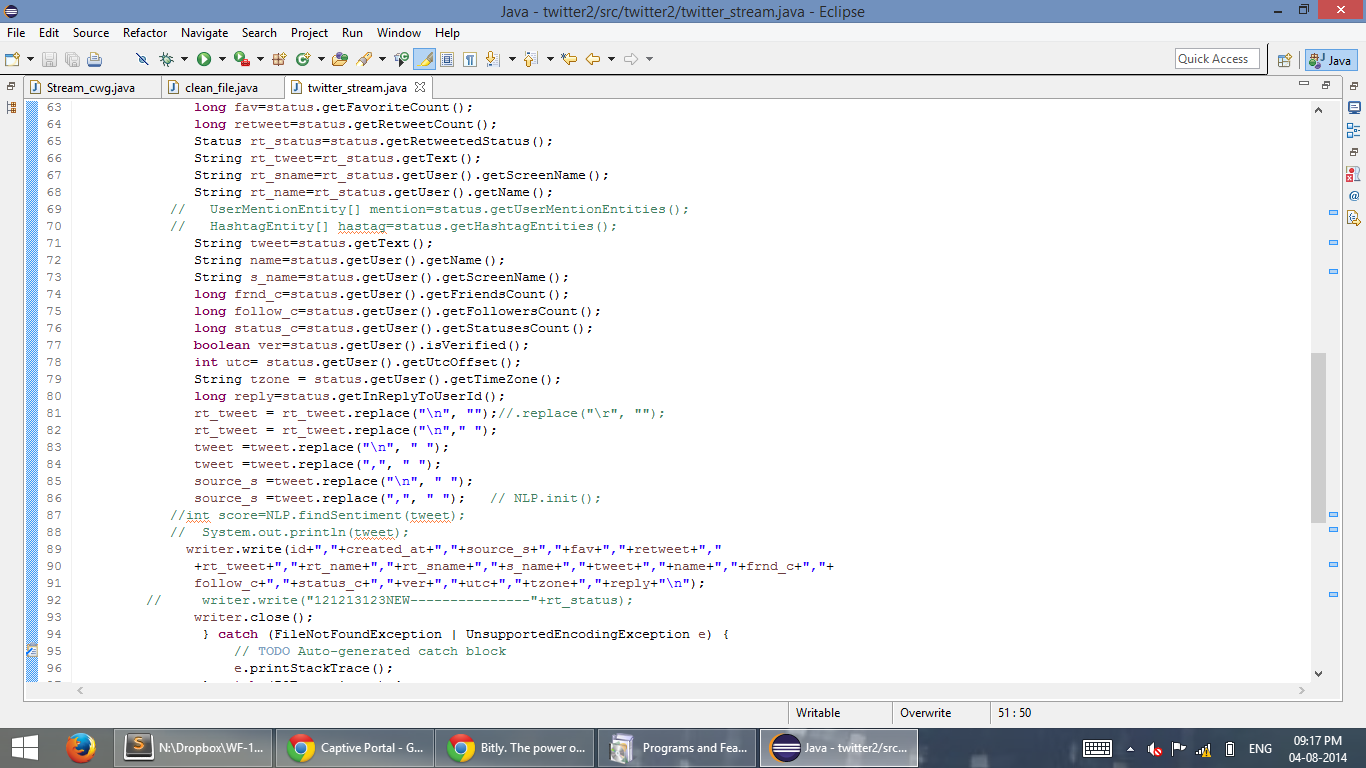Viewport: 1366px width, 768px height.
Task: Click the network signal tray icon
Action: coord(1204,749)
